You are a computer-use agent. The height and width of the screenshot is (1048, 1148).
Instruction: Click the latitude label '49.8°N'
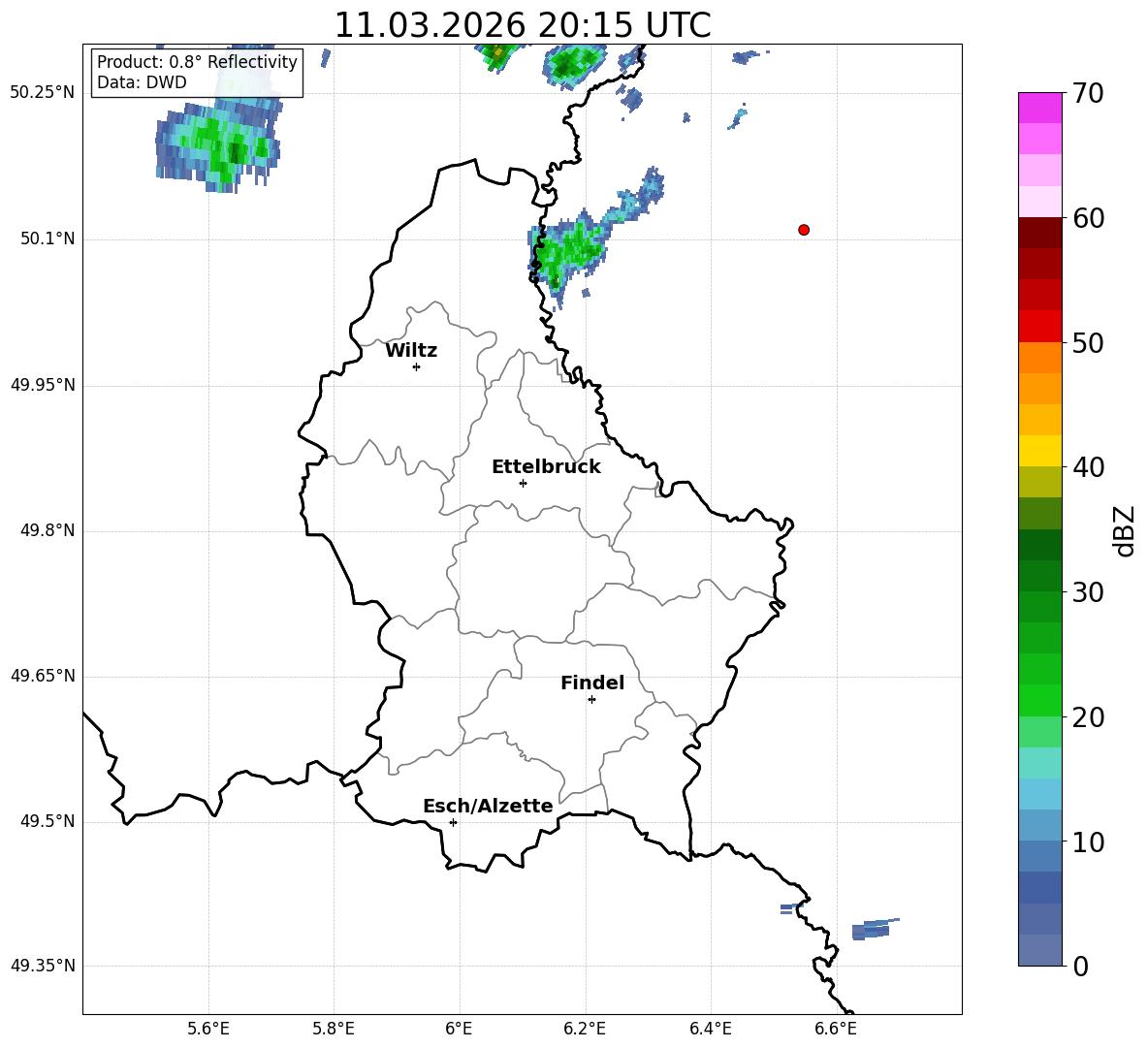[48, 530]
